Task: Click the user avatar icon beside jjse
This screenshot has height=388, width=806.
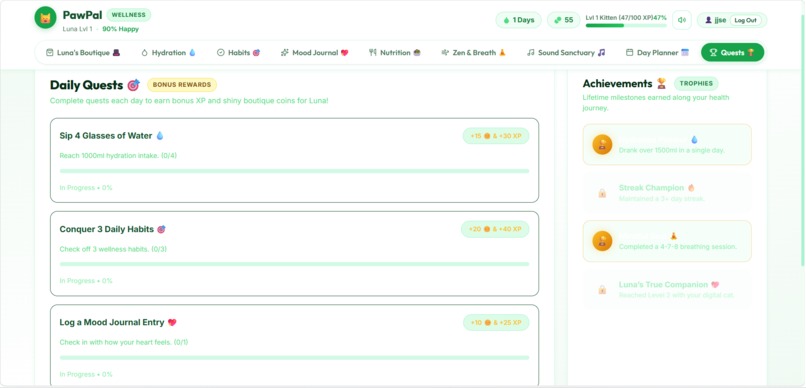Action: click(708, 20)
